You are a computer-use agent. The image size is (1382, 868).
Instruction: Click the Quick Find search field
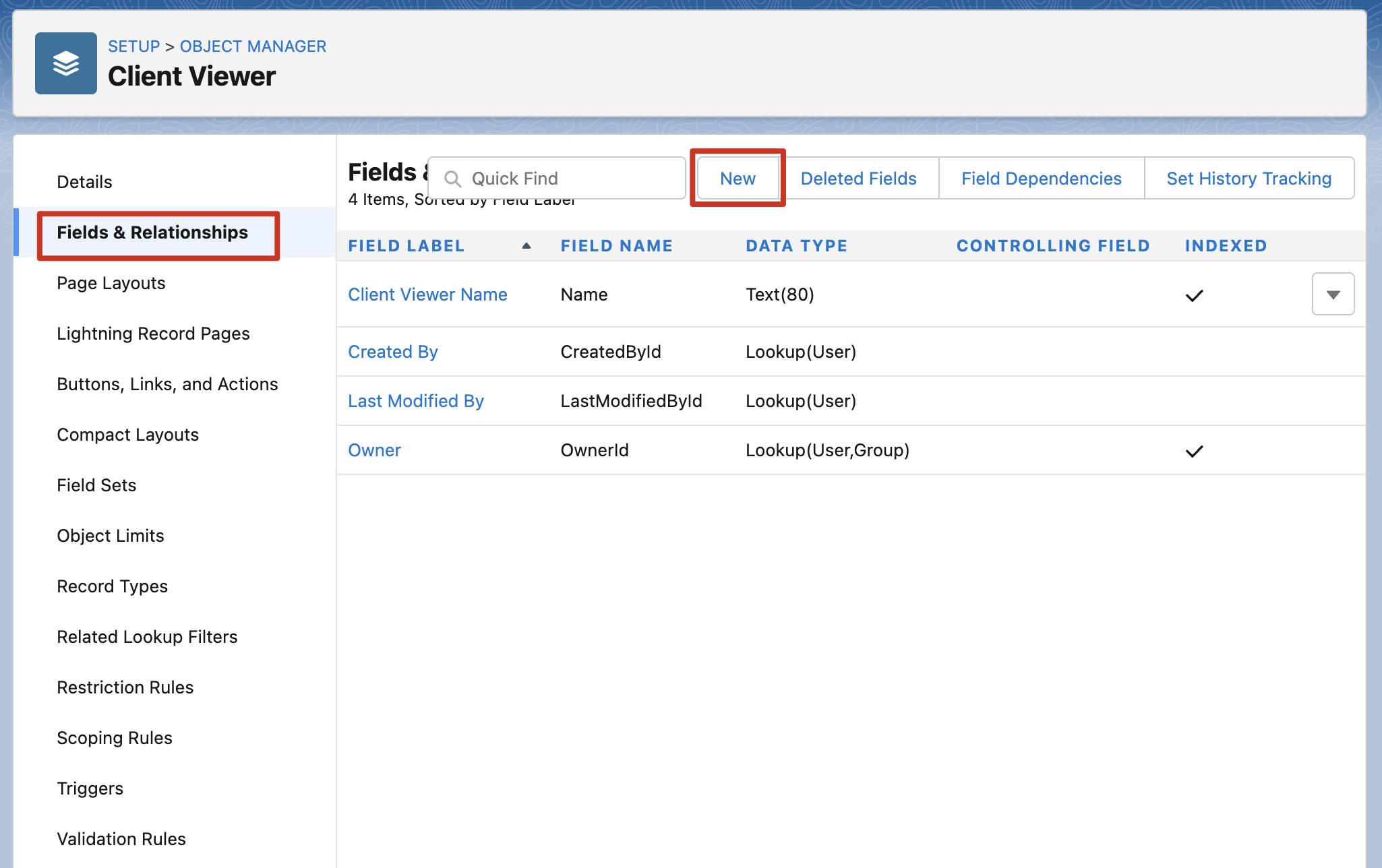[557, 178]
